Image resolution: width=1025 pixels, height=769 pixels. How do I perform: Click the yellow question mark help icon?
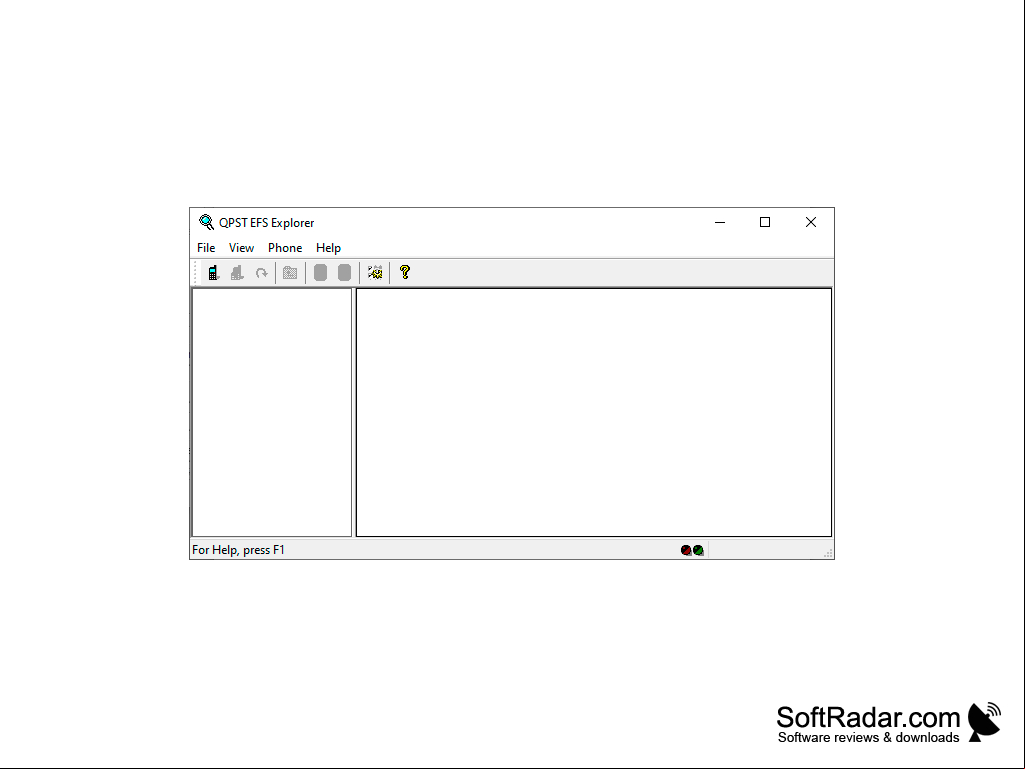coord(405,272)
